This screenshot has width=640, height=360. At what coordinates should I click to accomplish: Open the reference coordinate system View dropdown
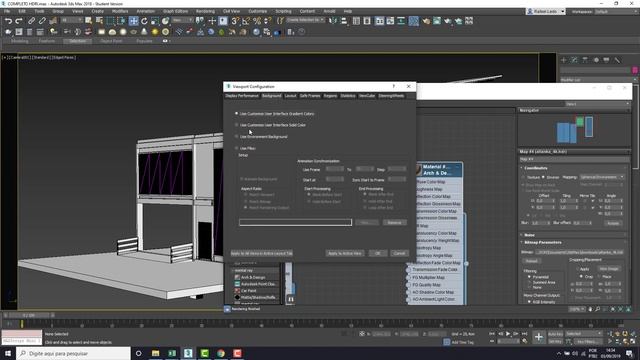(x=182, y=20)
